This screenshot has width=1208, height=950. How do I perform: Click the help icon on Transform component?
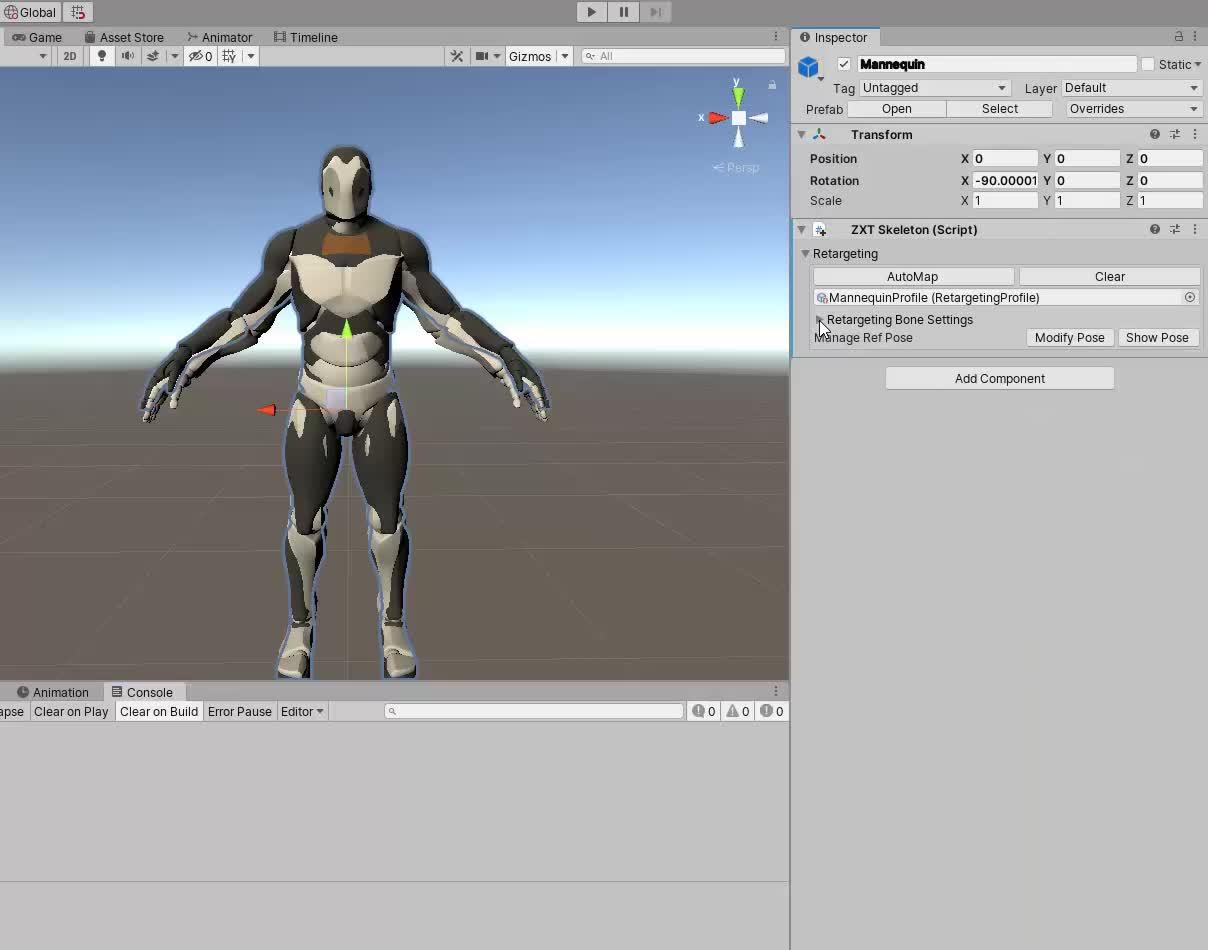click(x=1155, y=134)
